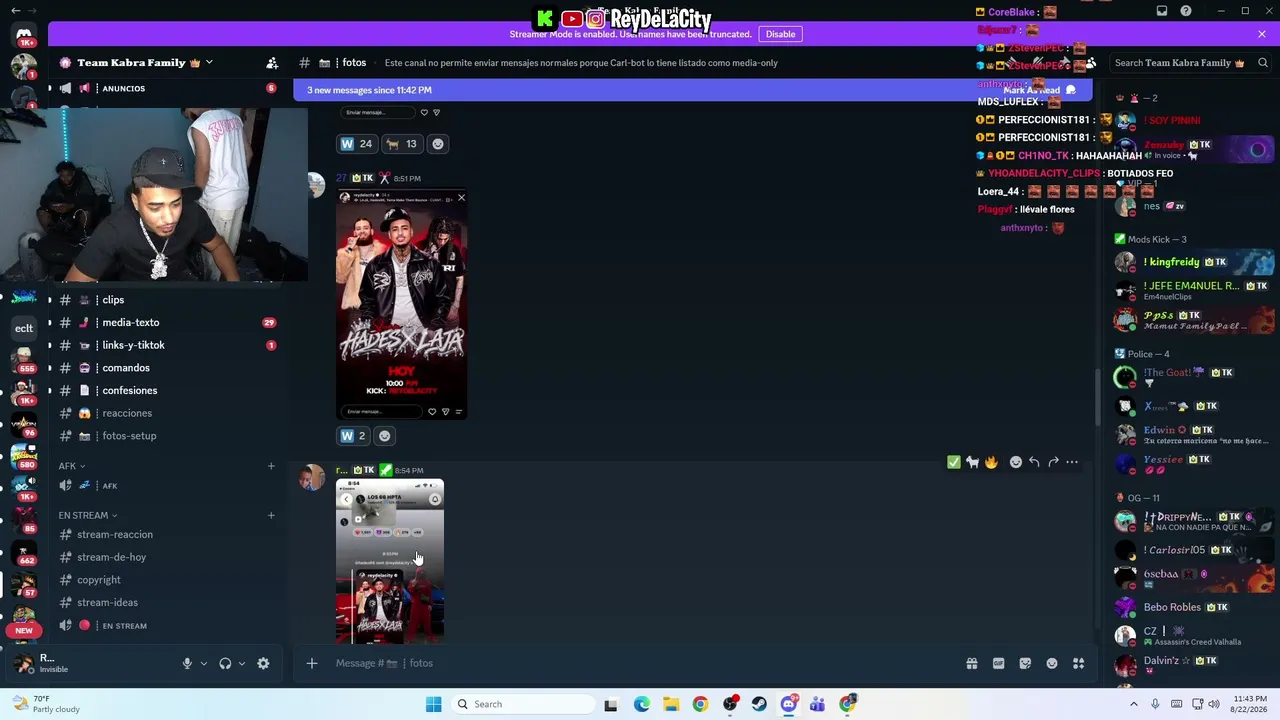
Task: Collapse the EN STREAM category
Action: (x=87, y=516)
